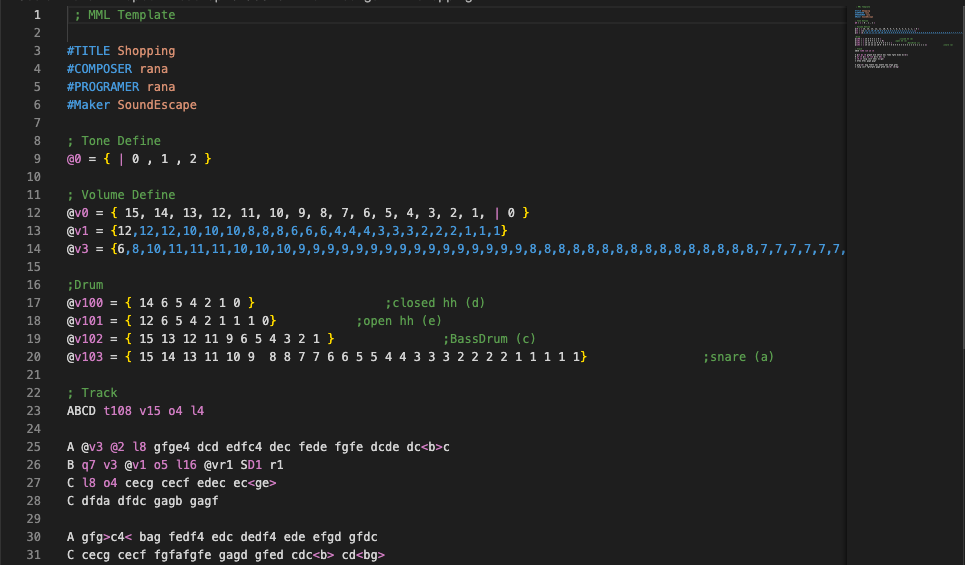Click the #PROGRAMER keyword on line 5
Image resolution: width=965 pixels, height=565 pixels.
[x=103, y=87]
